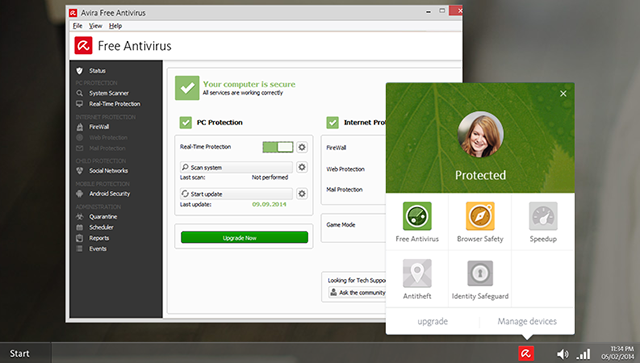The image size is (640, 363).
Task: Open the File menu
Action: coord(78,26)
